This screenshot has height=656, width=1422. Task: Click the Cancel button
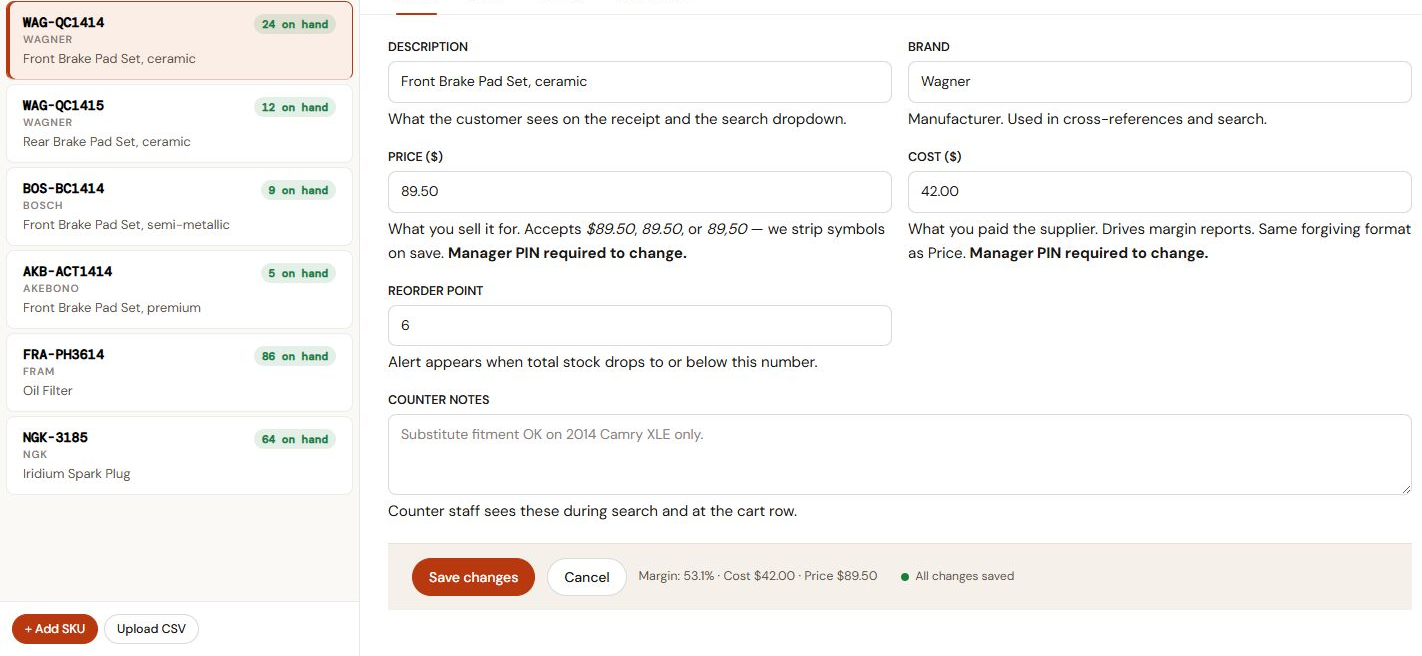[x=587, y=577]
